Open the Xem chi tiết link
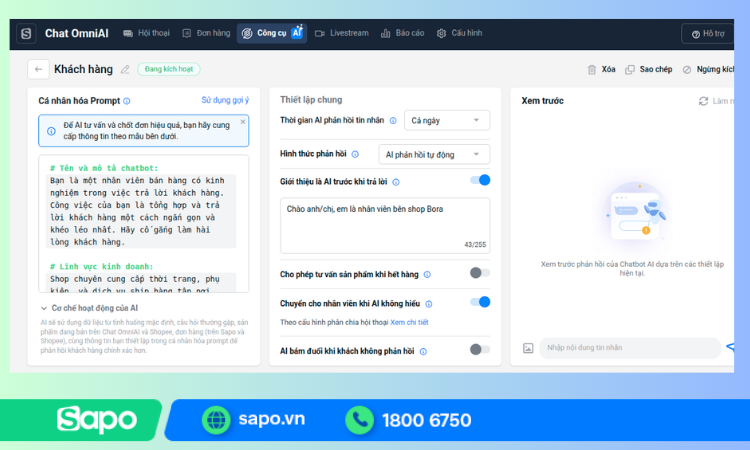The height and width of the screenshot is (450, 750). coord(409,322)
